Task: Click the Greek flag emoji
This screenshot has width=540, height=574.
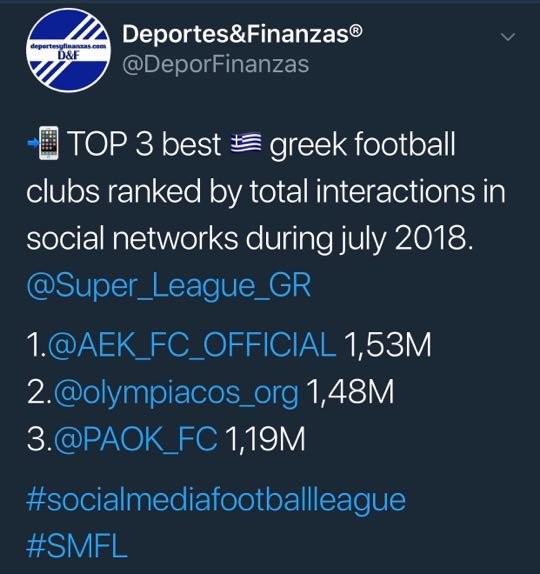Action: pyautogui.click(x=246, y=143)
